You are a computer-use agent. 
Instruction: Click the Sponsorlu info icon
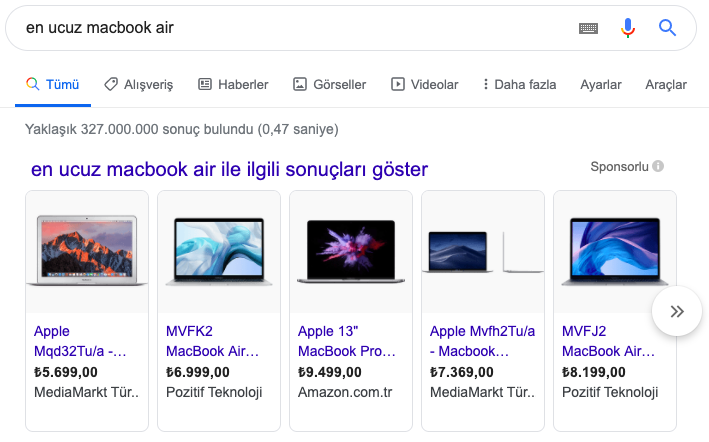pyautogui.click(x=658, y=166)
